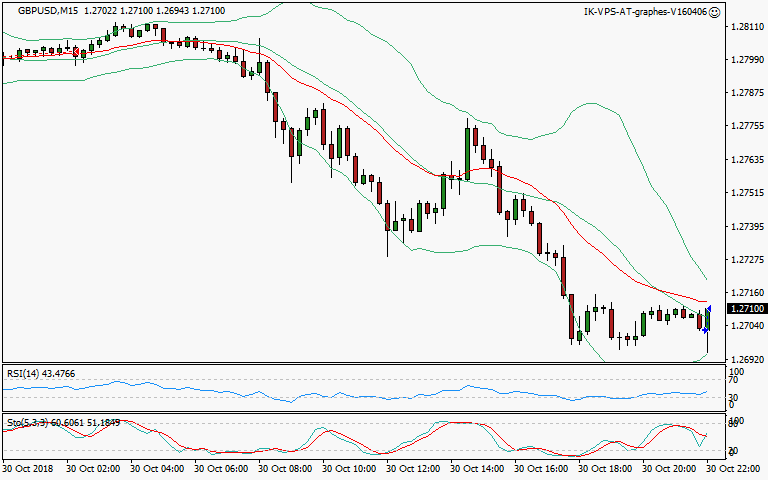Click the RSI 70 level scale label
Image resolution: width=768 pixels, height=480 pixels.
tap(733, 381)
